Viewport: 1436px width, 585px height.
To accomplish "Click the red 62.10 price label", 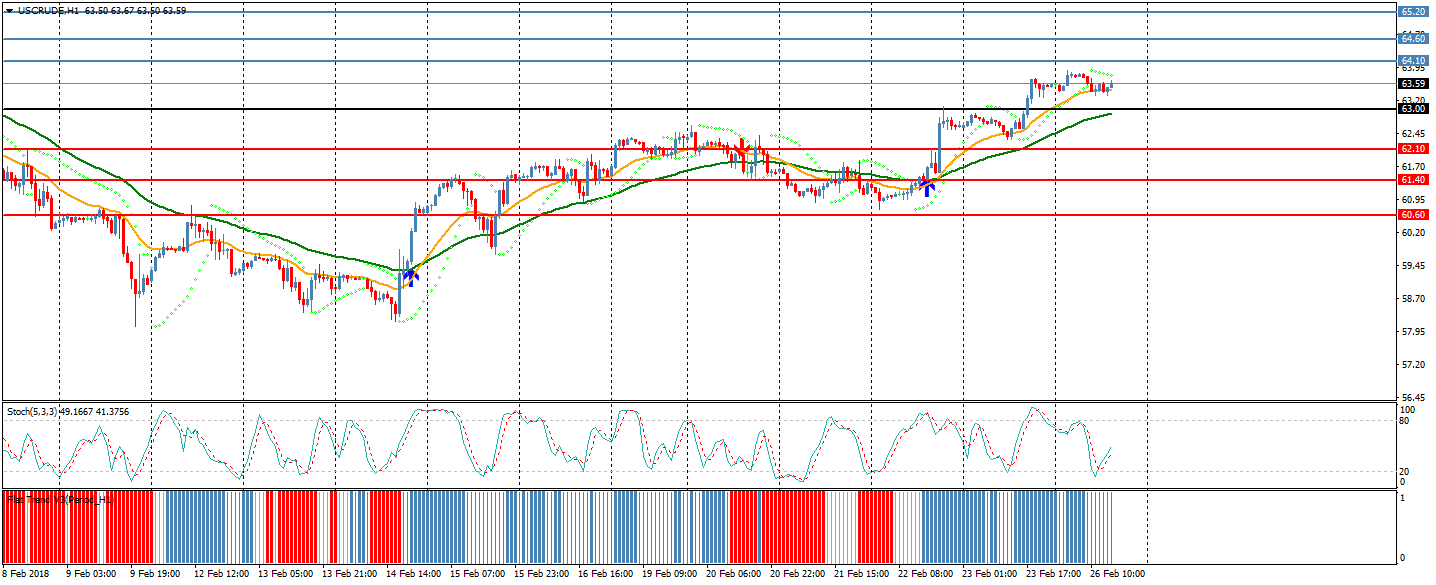I will (x=1412, y=149).
